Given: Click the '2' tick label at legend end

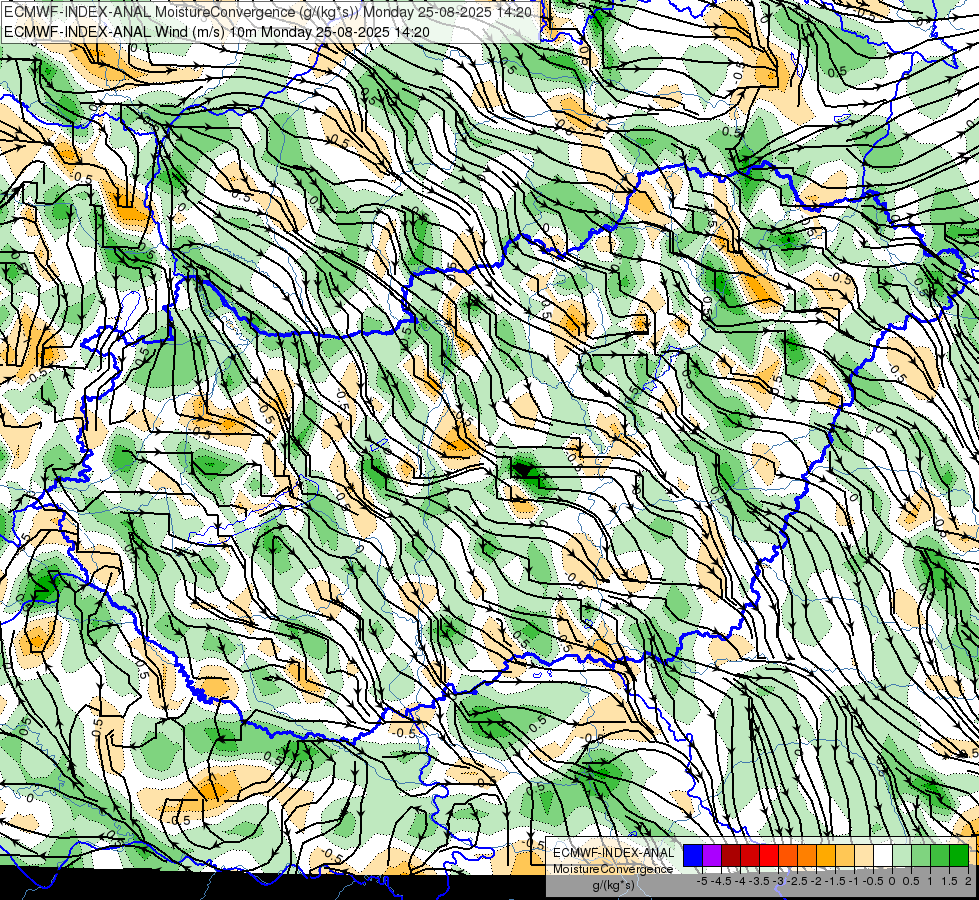Looking at the screenshot, I should point(968,881).
